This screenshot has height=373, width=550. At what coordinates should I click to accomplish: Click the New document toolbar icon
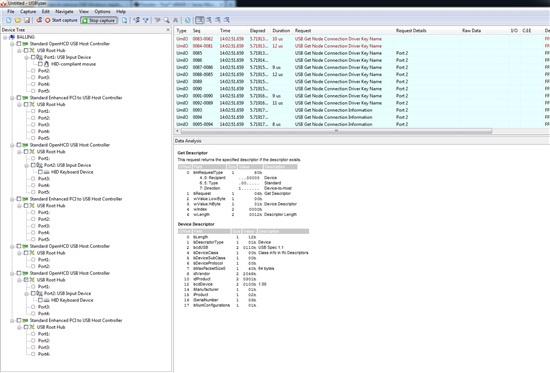(x=9, y=20)
